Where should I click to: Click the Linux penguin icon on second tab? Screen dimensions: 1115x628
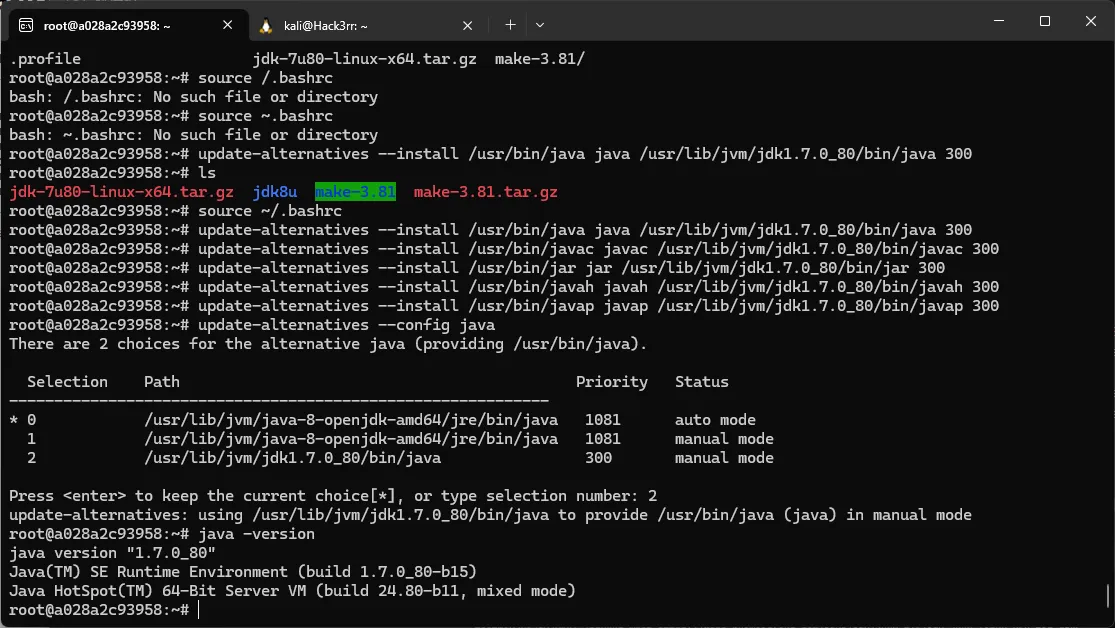coord(266,26)
